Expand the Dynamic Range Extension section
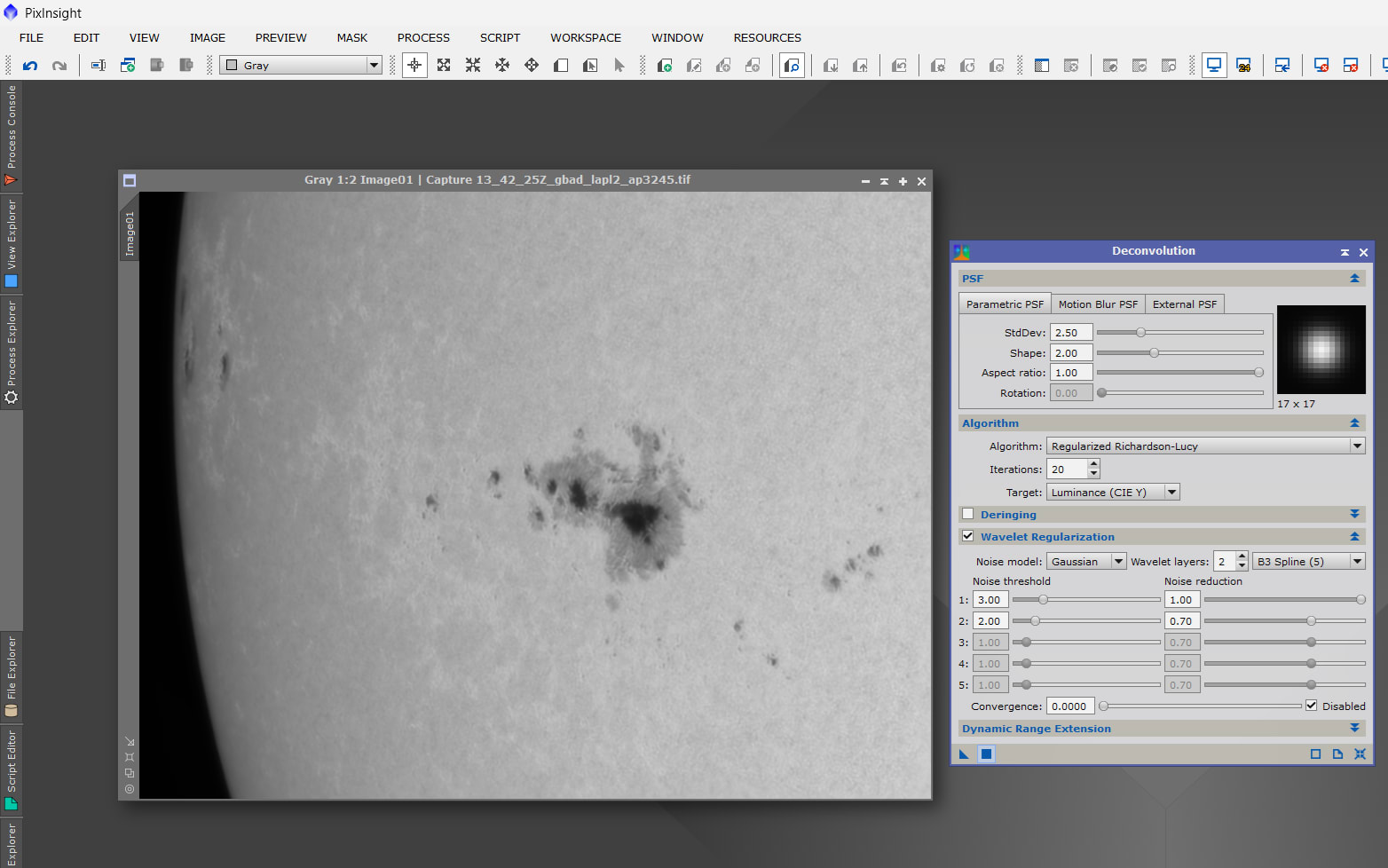The height and width of the screenshot is (868, 1388). coord(1354,728)
